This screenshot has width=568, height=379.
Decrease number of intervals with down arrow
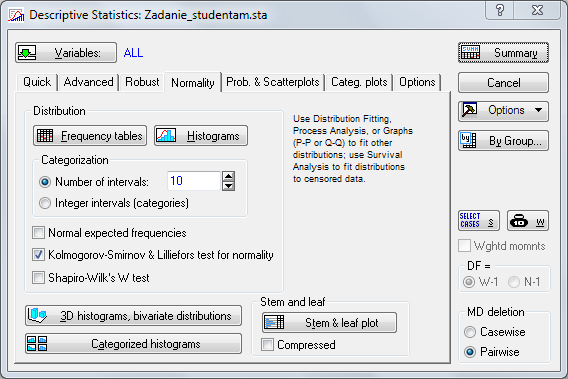[x=229, y=186]
